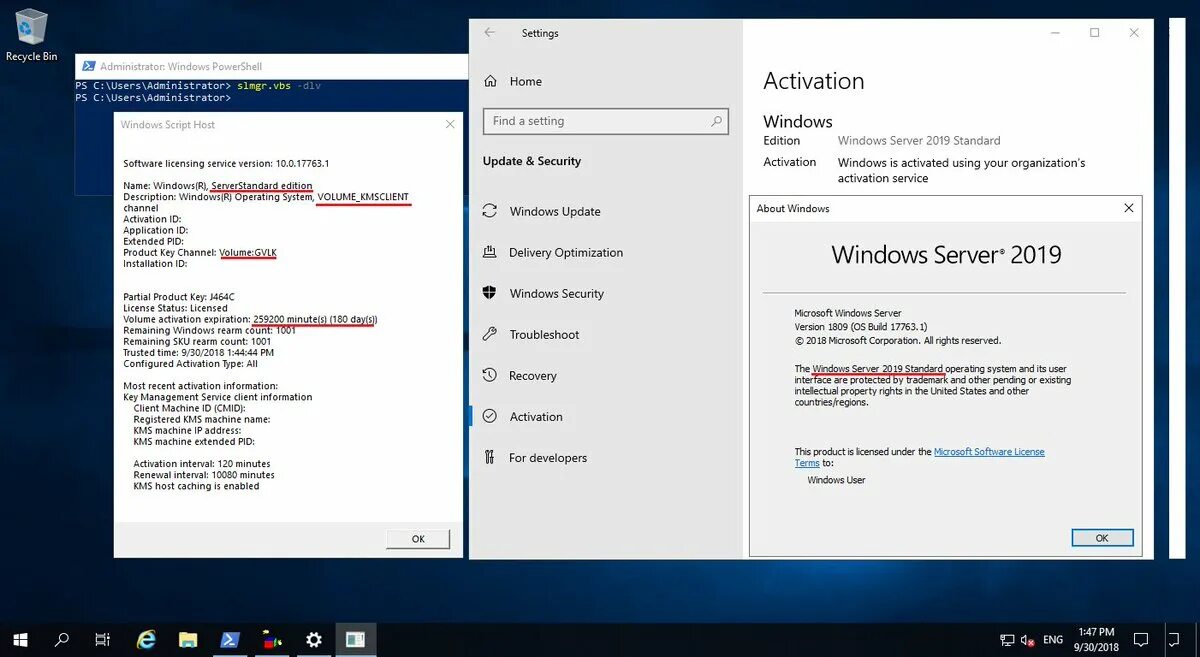The width and height of the screenshot is (1200, 657).
Task: Open Troubleshoot page
Action: pos(544,334)
